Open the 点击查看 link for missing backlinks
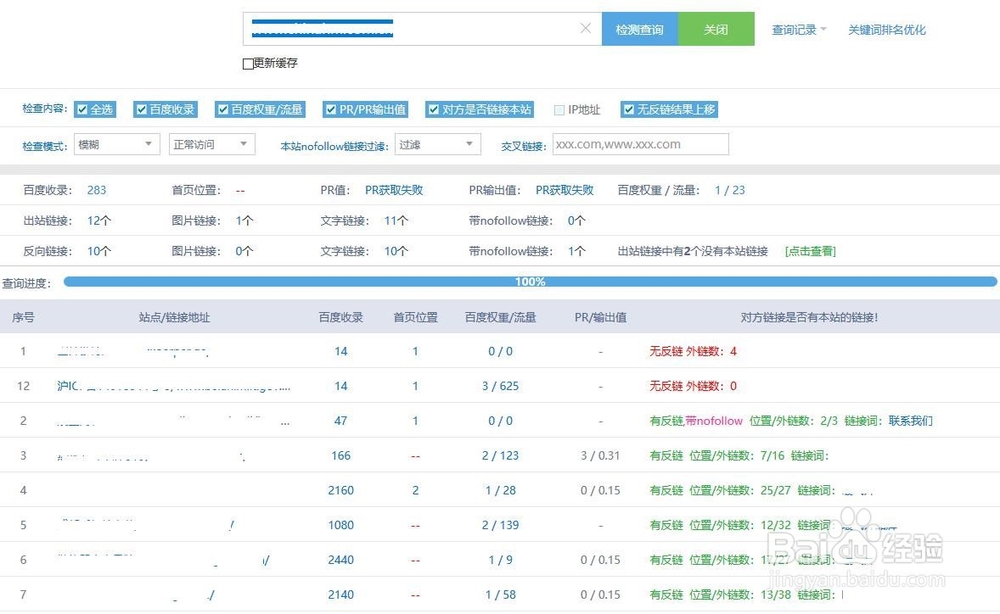 click(x=808, y=251)
